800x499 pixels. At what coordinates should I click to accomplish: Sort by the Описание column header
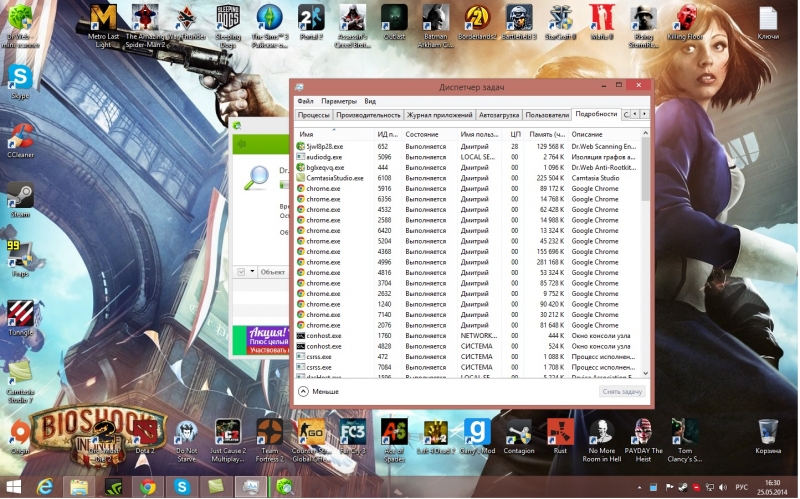pyautogui.click(x=603, y=134)
